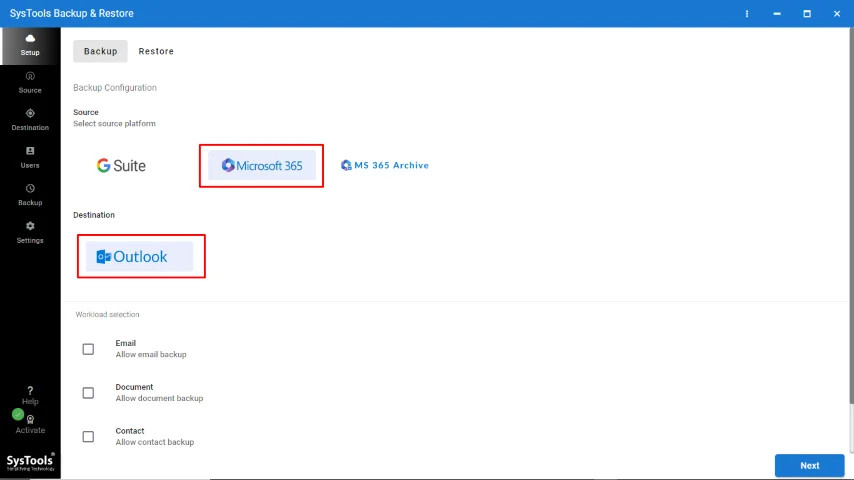The height and width of the screenshot is (480, 854).
Task: Open Users section in sidebar
Action: 30,157
